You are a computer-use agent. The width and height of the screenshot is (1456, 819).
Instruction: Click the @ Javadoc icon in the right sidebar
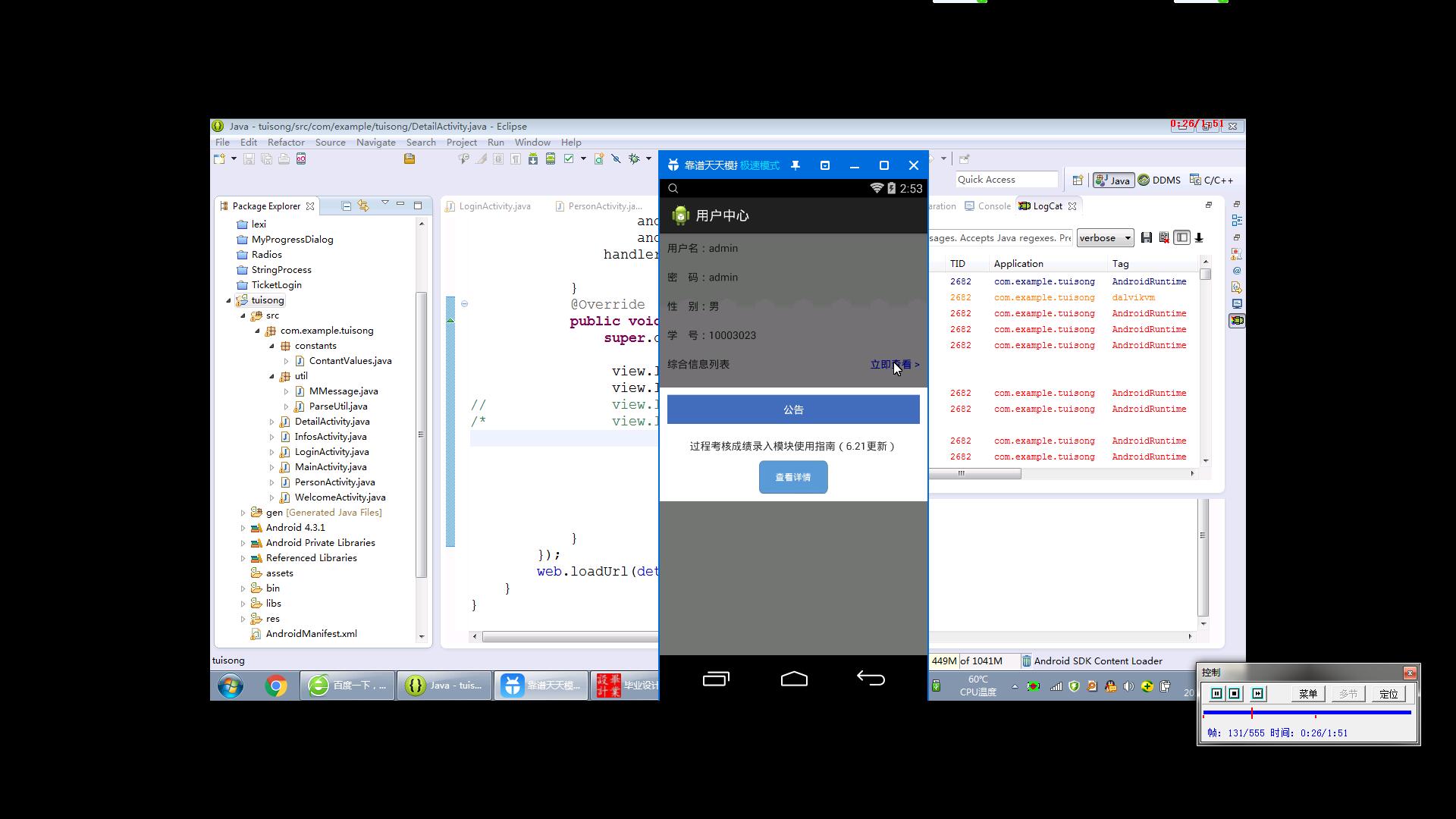coord(1237,271)
